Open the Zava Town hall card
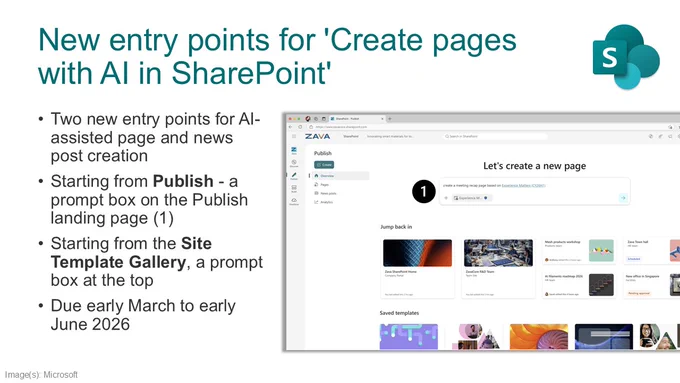This screenshot has width=680, height=383. [651, 251]
